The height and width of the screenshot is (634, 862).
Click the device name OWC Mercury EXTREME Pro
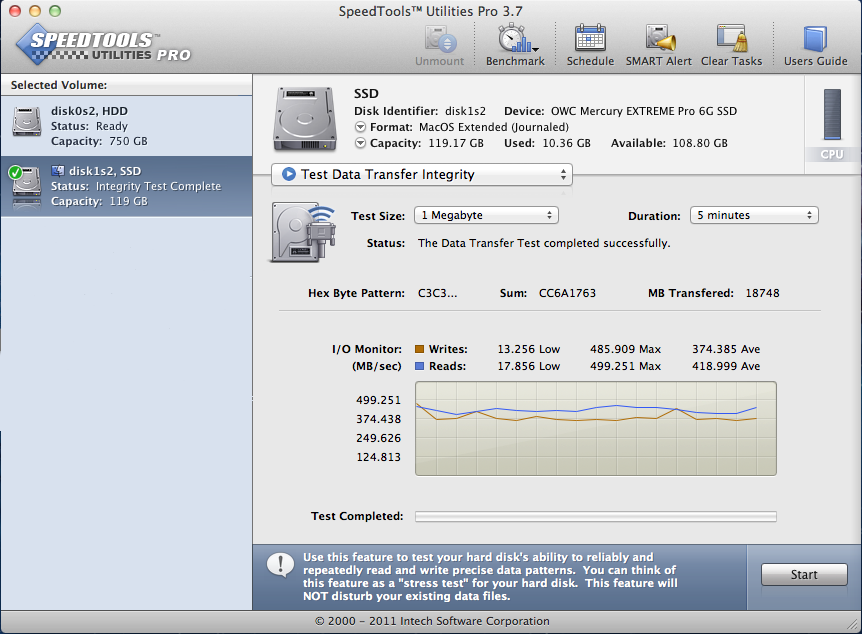click(x=644, y=111)
